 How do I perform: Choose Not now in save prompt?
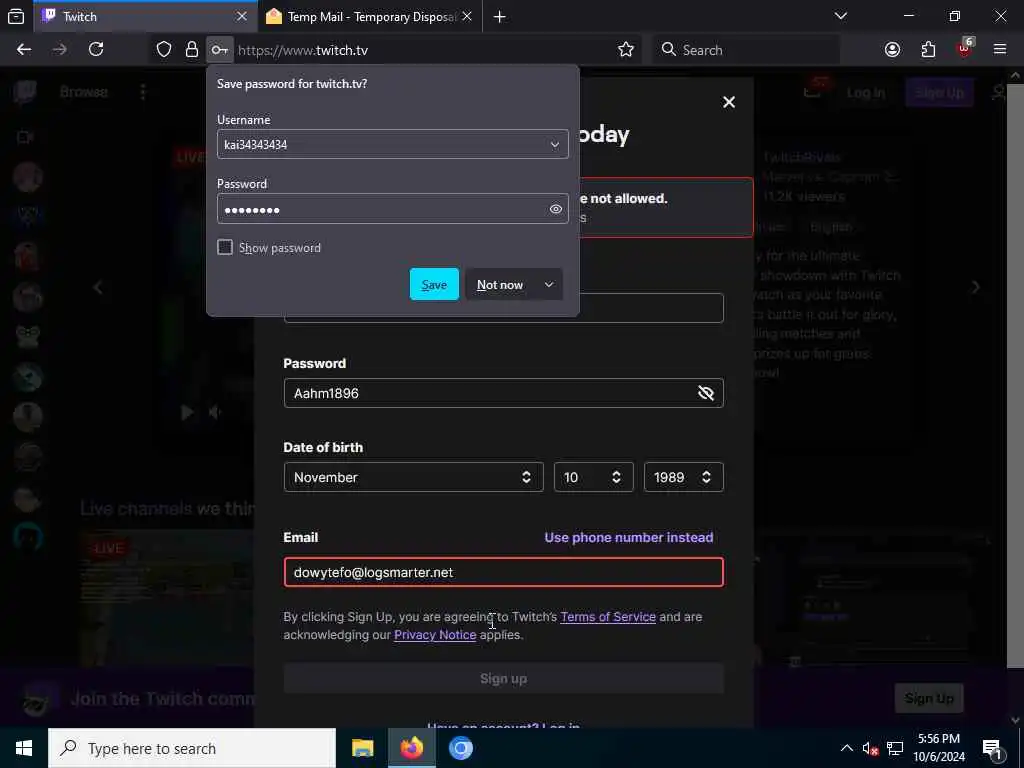tap(500, 285)
